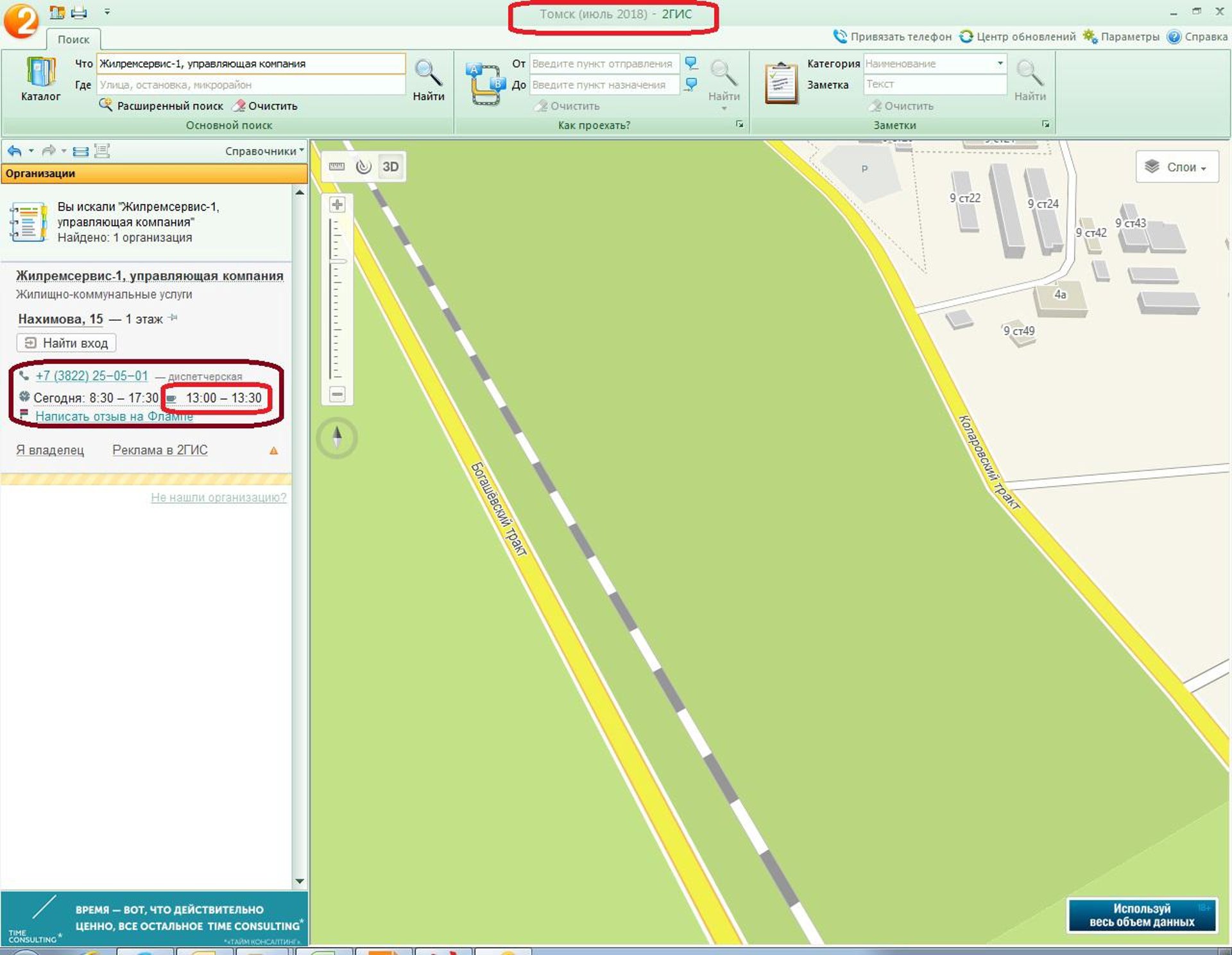Open the Справочники dropdown
The height and width of the screenshot is (955, 1232).
tap(264, 151)
